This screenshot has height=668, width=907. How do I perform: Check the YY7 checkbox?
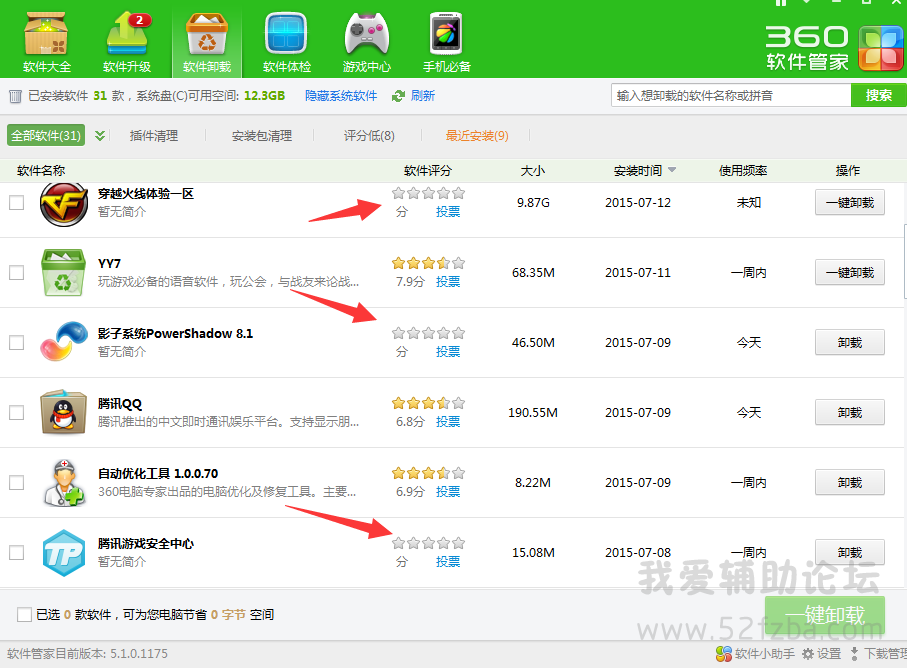click(17, 272)
